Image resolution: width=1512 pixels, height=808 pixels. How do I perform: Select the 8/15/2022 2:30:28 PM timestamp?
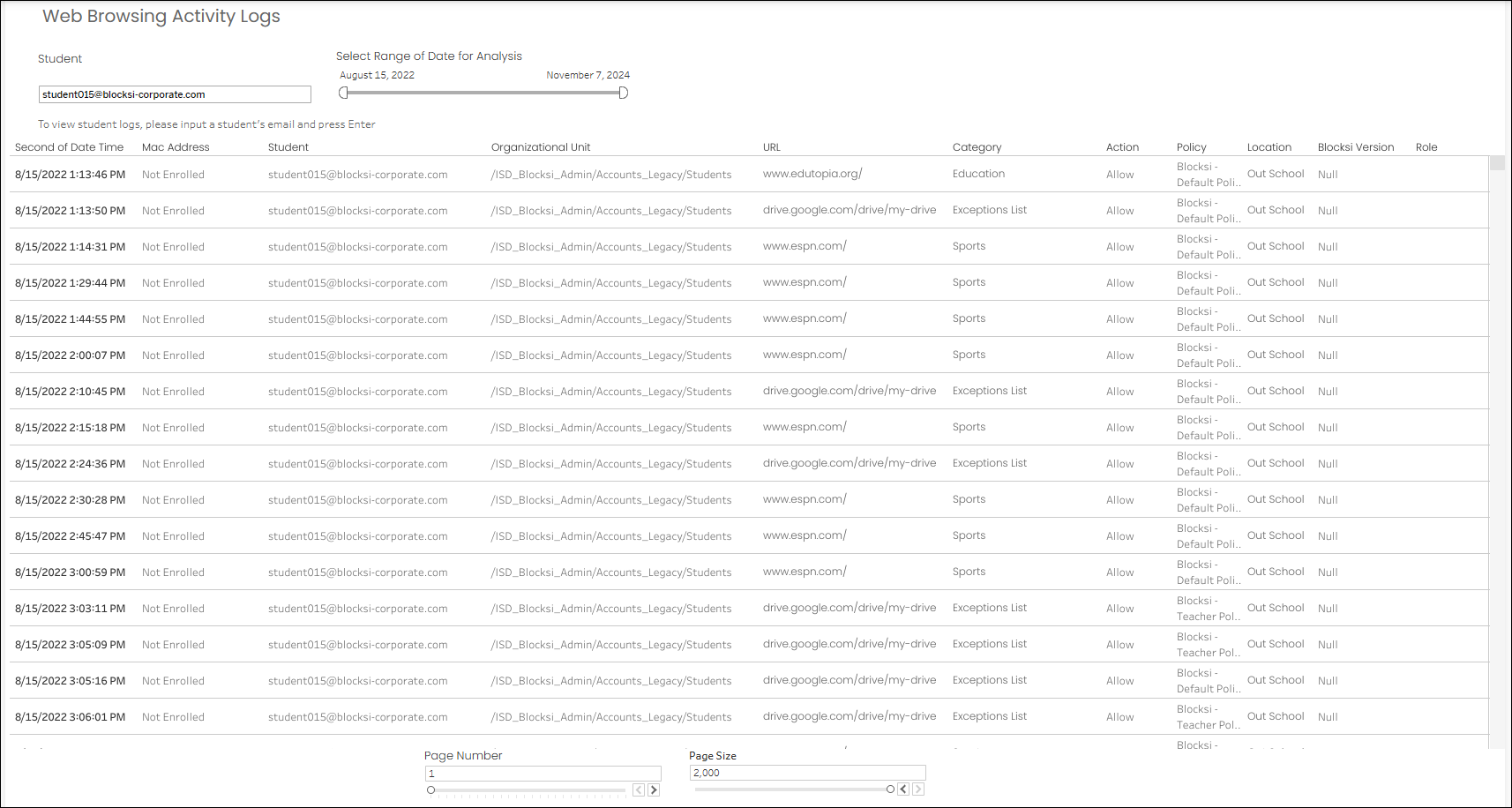coord(70,500)
